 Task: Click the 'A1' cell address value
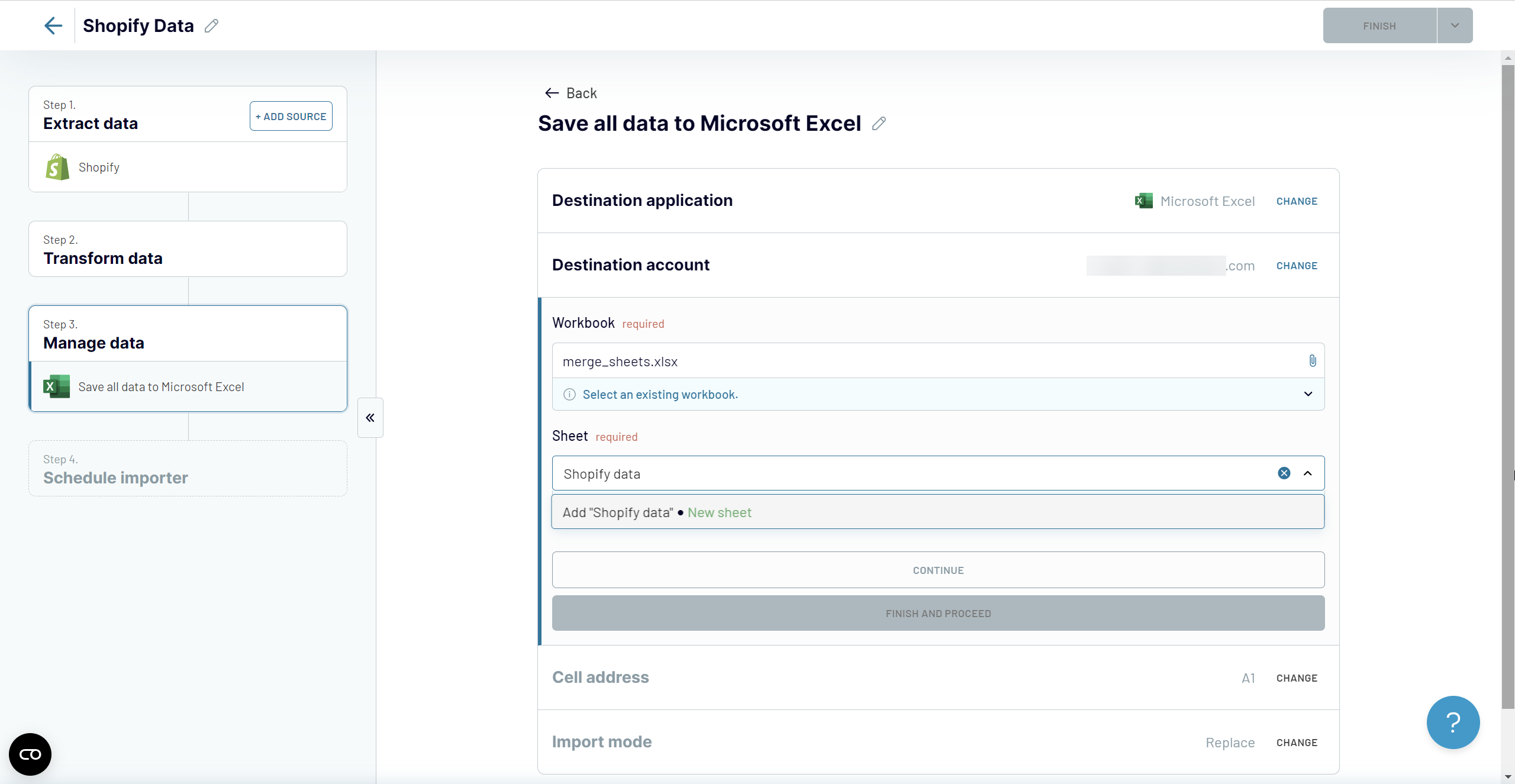(1248, 678)
